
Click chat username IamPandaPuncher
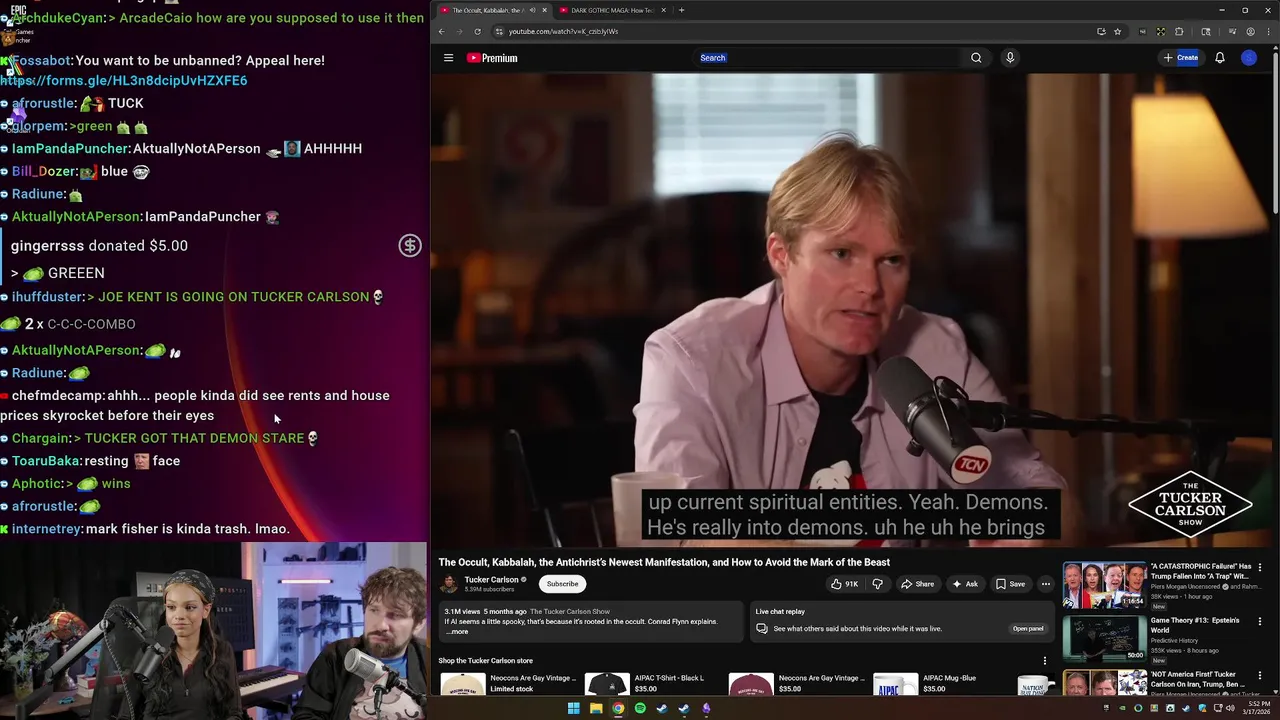point(70,148)
